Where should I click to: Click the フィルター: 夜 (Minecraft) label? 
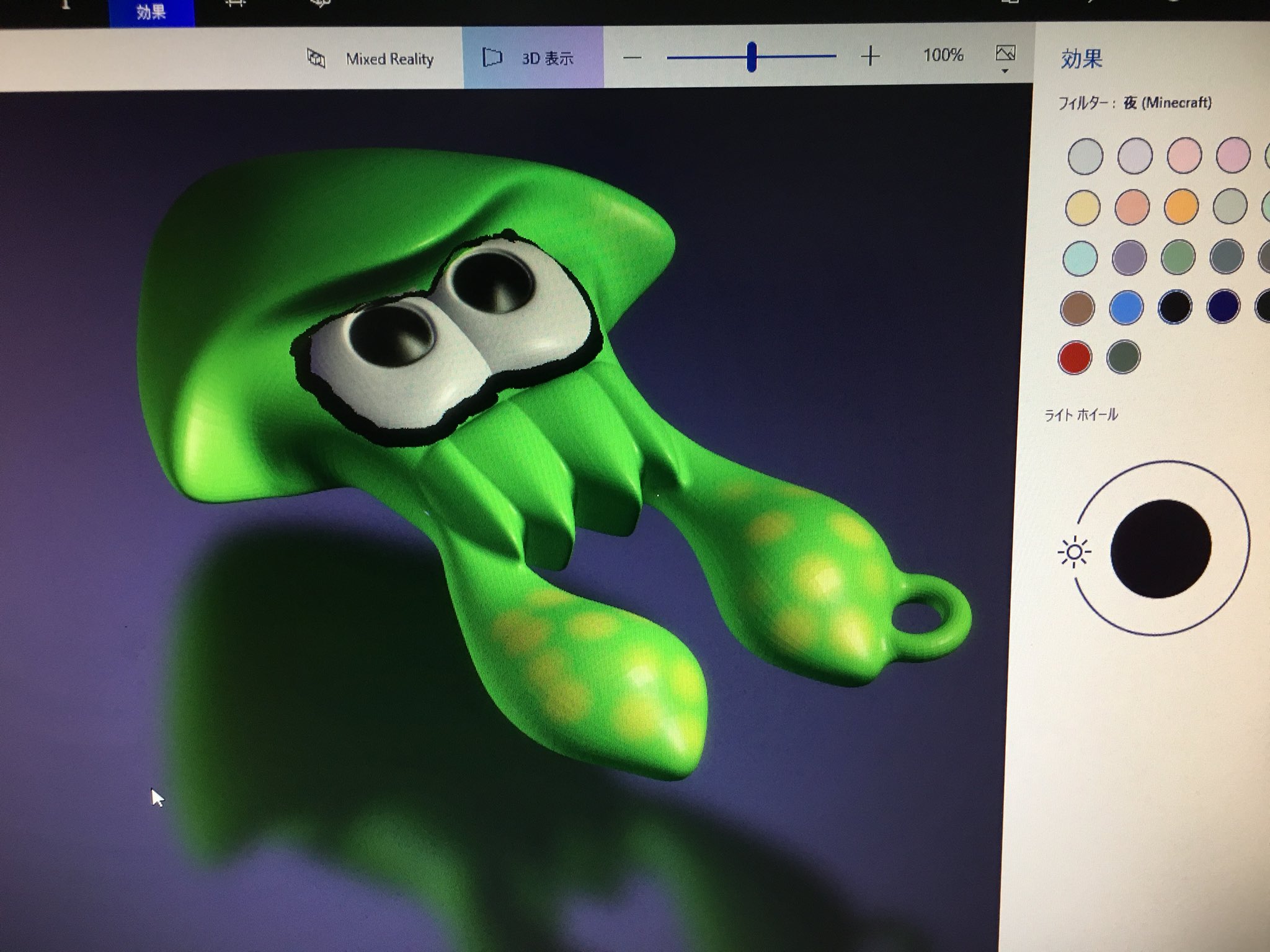(x=1134, y=103)
